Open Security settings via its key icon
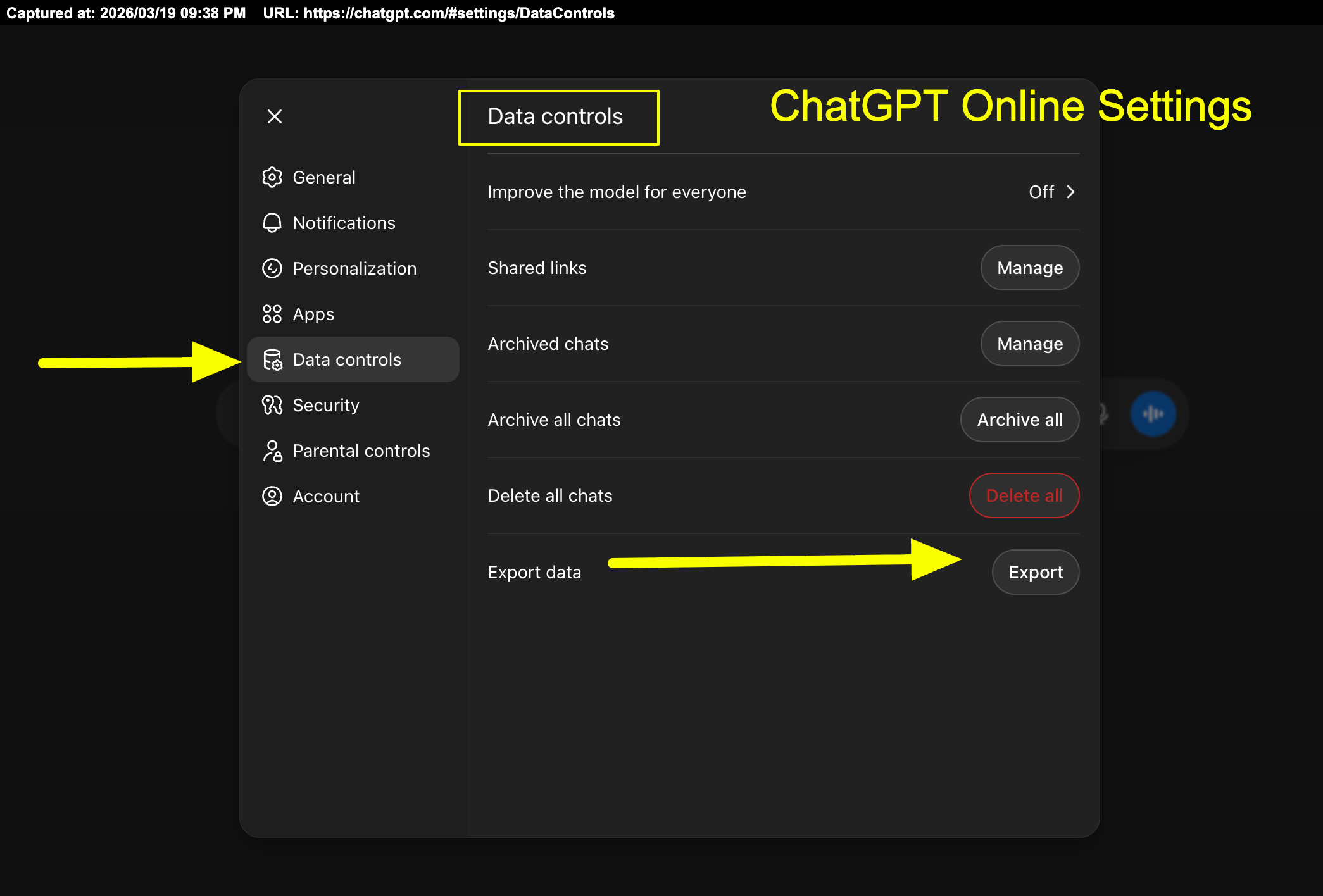Image resolution: width=1323 pixels, height=896 pixels. tap(272, 405)
